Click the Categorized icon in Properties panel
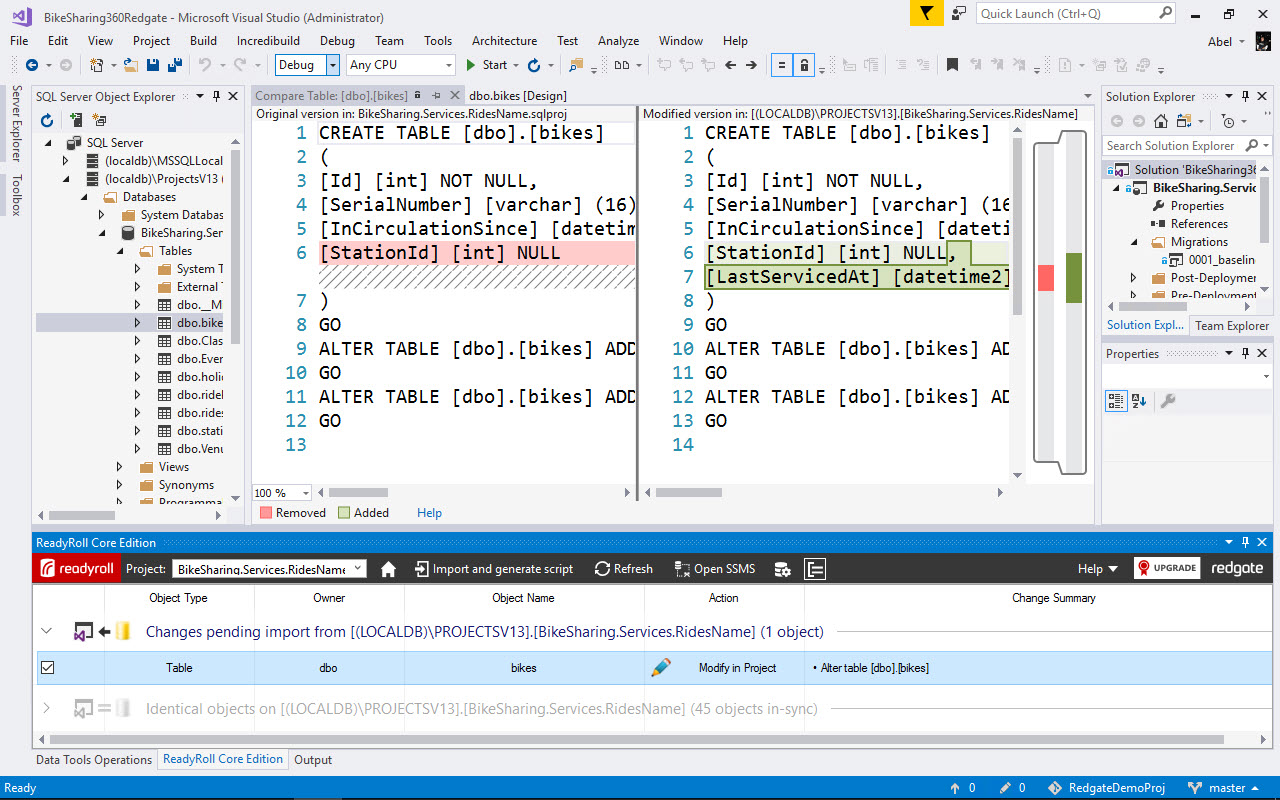Image resolution: width=1280 pixels, height=800 pixels. pyautogui.click(x=1116, y=401)
